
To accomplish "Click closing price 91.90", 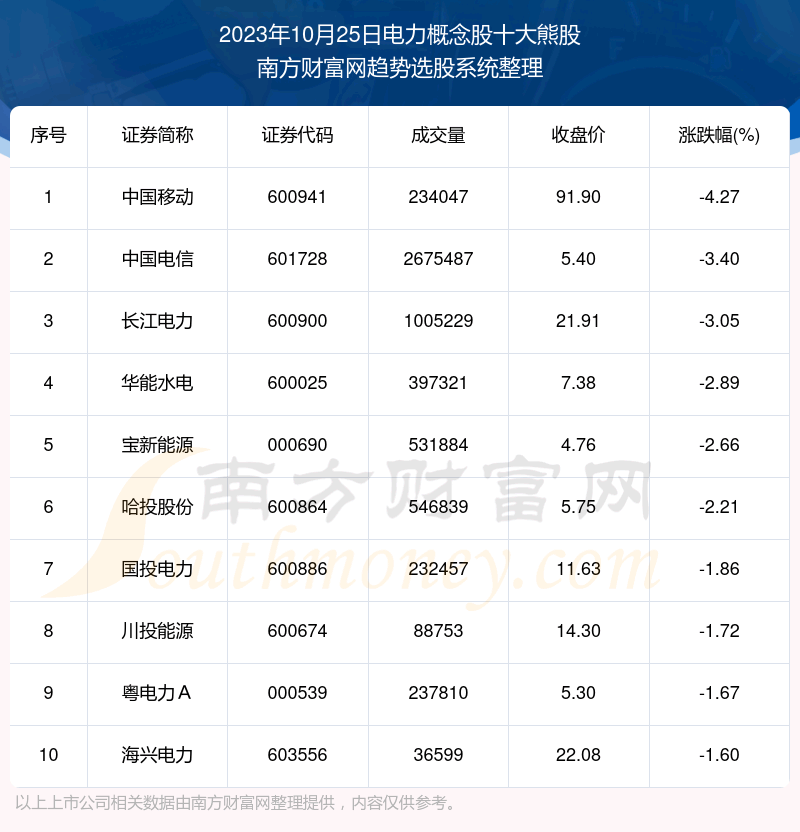I will 578,197.
